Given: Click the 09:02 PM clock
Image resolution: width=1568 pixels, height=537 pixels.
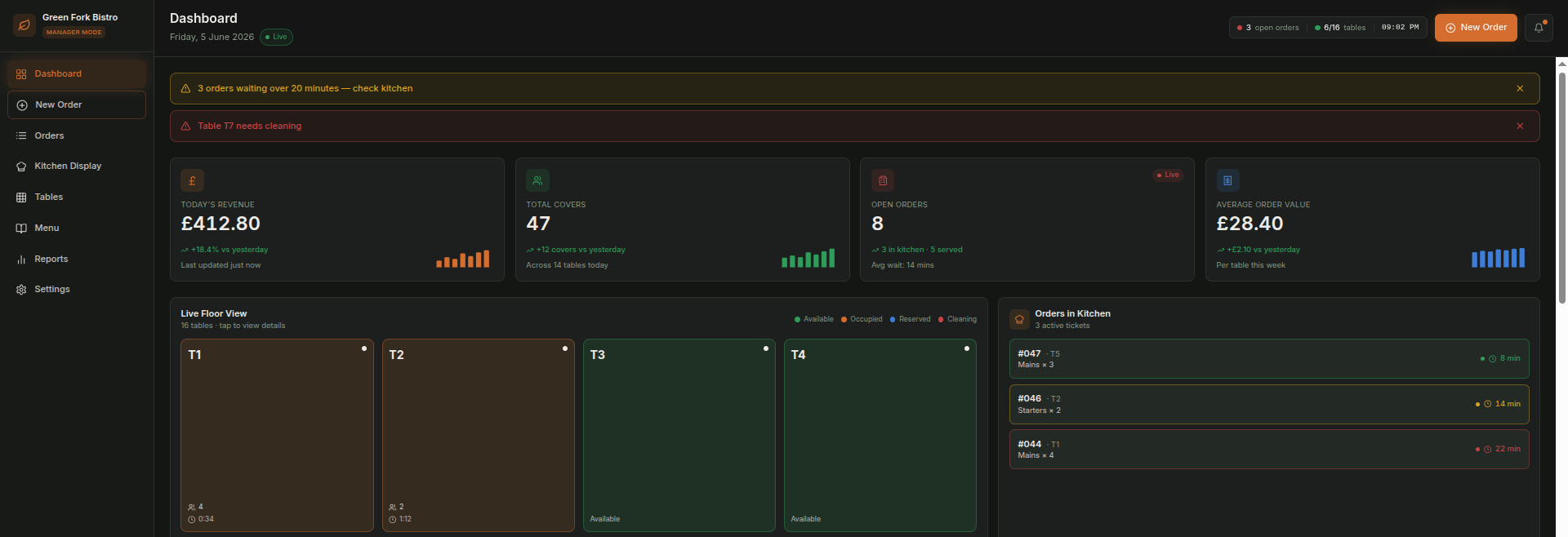Looking at the screenshot, I should [x=1400, y=27].
